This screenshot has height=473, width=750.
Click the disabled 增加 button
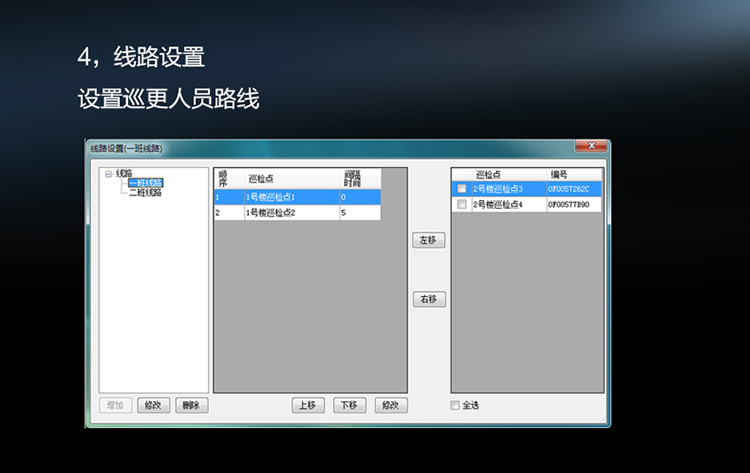pos(115,405)
